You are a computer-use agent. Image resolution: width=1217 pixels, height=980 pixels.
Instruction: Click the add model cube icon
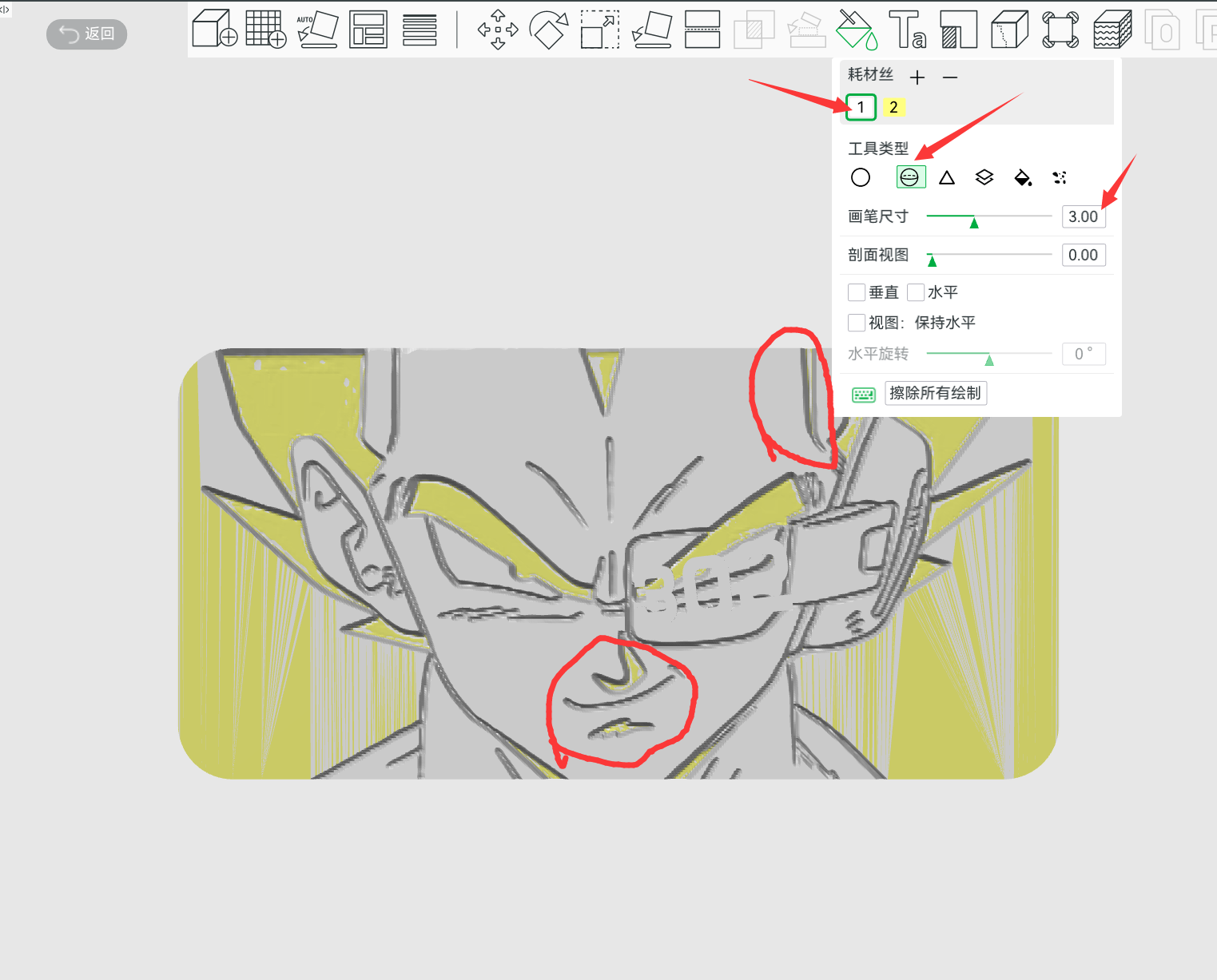point(215,29)
